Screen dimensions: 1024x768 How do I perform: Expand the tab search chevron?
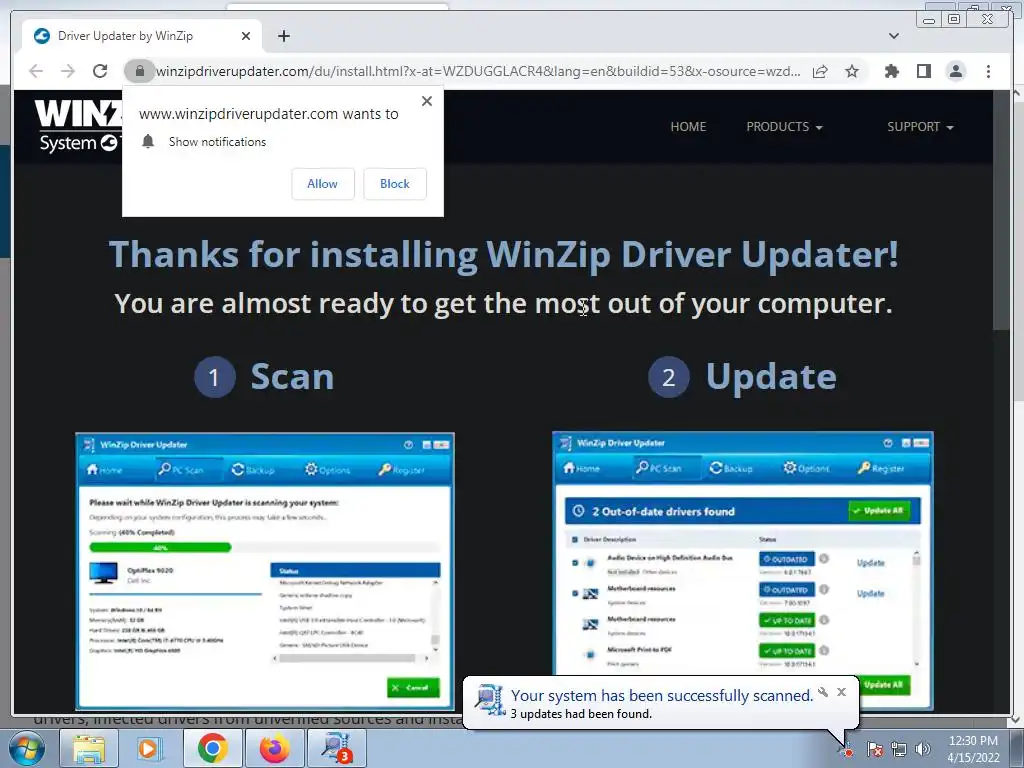894,36
